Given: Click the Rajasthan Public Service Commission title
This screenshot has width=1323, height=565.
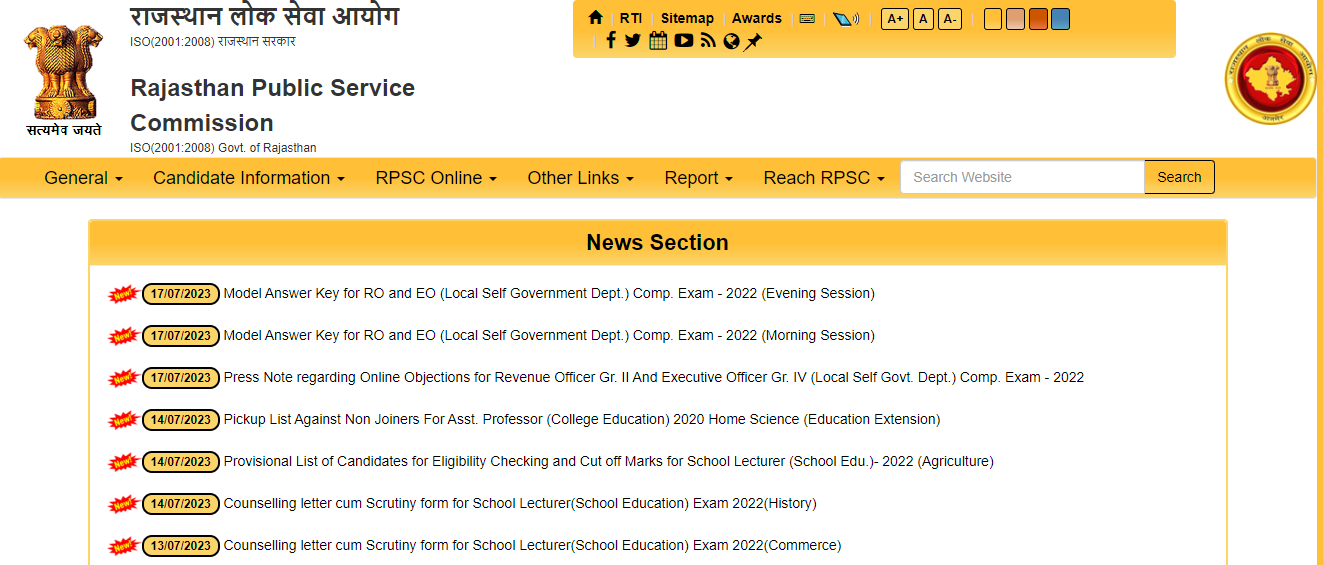Looking at the screenshot, I should 272,105.
